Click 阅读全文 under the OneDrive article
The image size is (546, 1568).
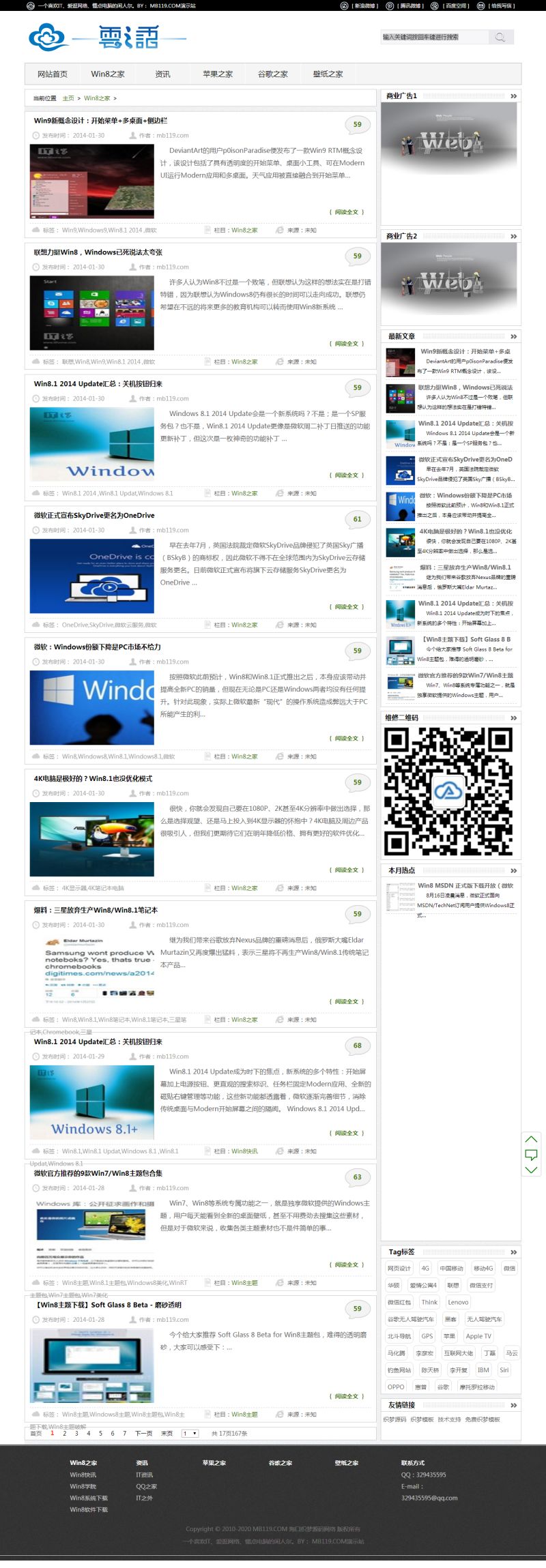click(347, 607)
